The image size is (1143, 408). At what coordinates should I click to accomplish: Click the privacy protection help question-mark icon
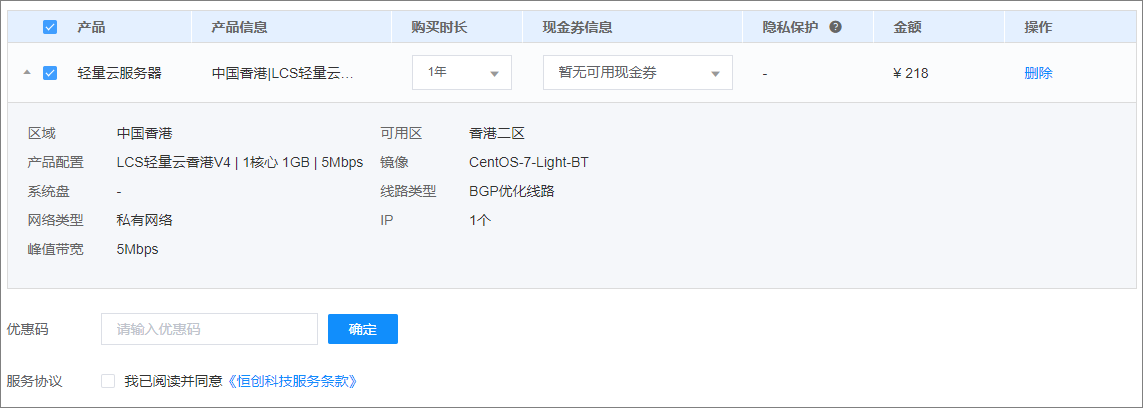pyautogui.click(x=835, y=28)
